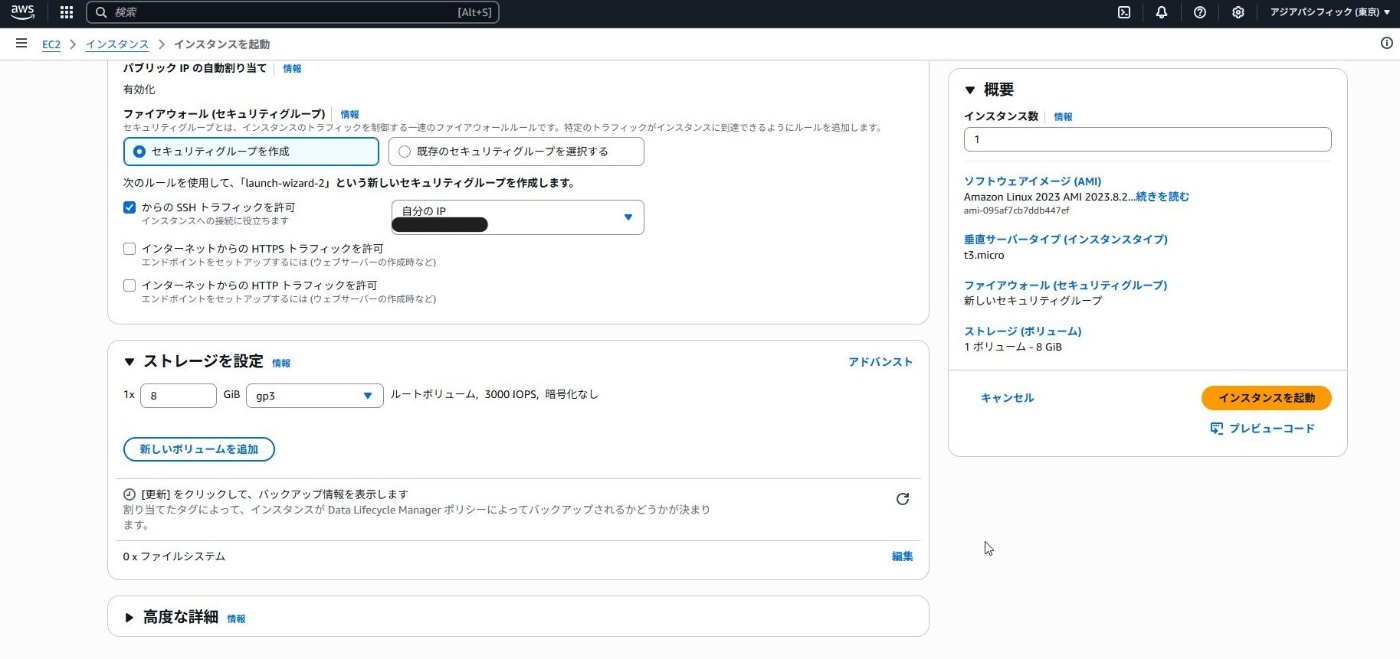Open the 自分の IP source dropdown
Image resolution: width=1400 pixels, height=659 pixels.
(x=518, y=217)
